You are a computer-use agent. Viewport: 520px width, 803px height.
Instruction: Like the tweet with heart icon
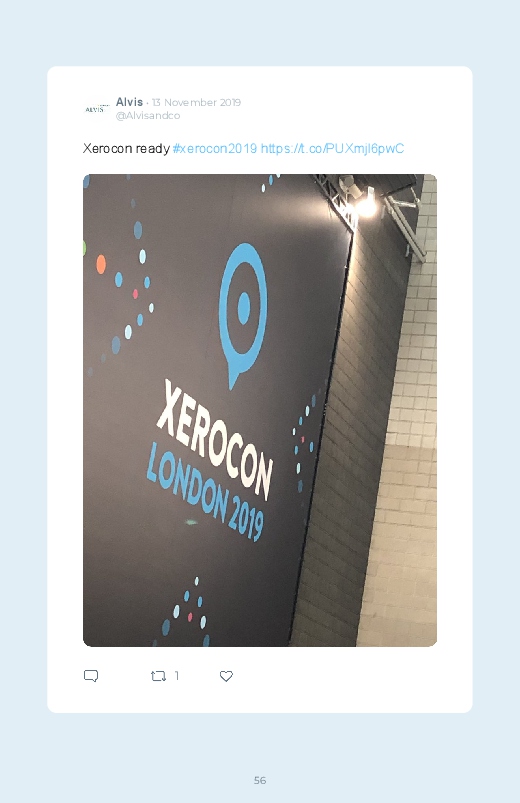[x=226, y=676]
